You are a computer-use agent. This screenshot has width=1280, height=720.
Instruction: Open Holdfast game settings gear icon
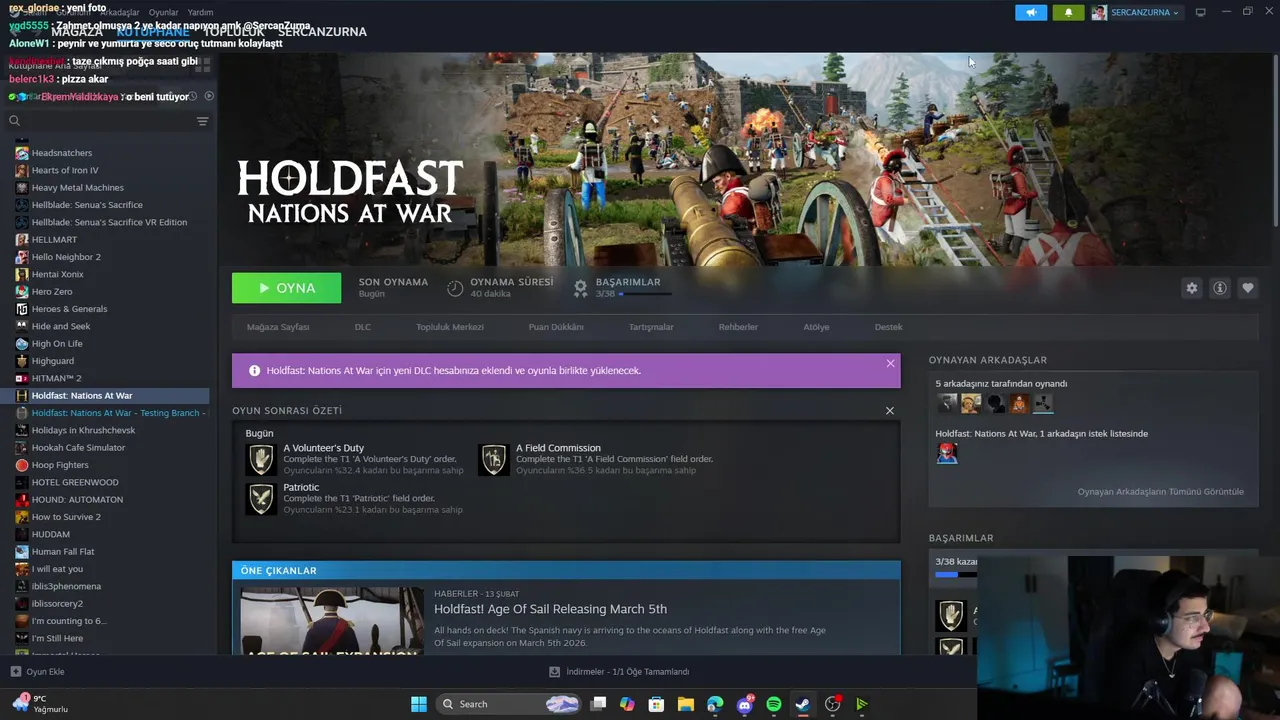click(x=1191, y=288)
